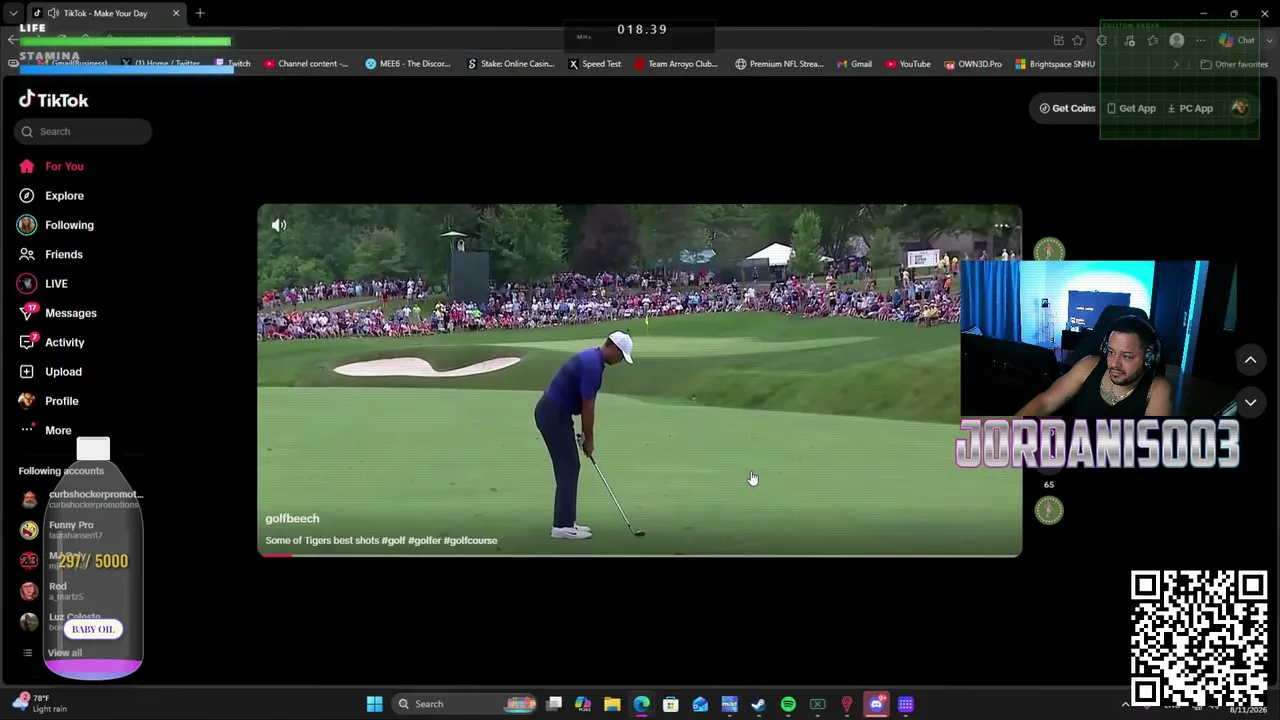This screenshot has width=1280, height=720.
Task: Expand the More menu
Action: (x=45, y=430)
